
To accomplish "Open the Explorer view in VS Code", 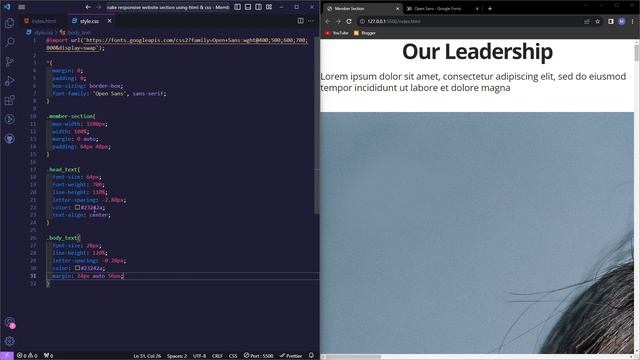I will click(10, 23).
